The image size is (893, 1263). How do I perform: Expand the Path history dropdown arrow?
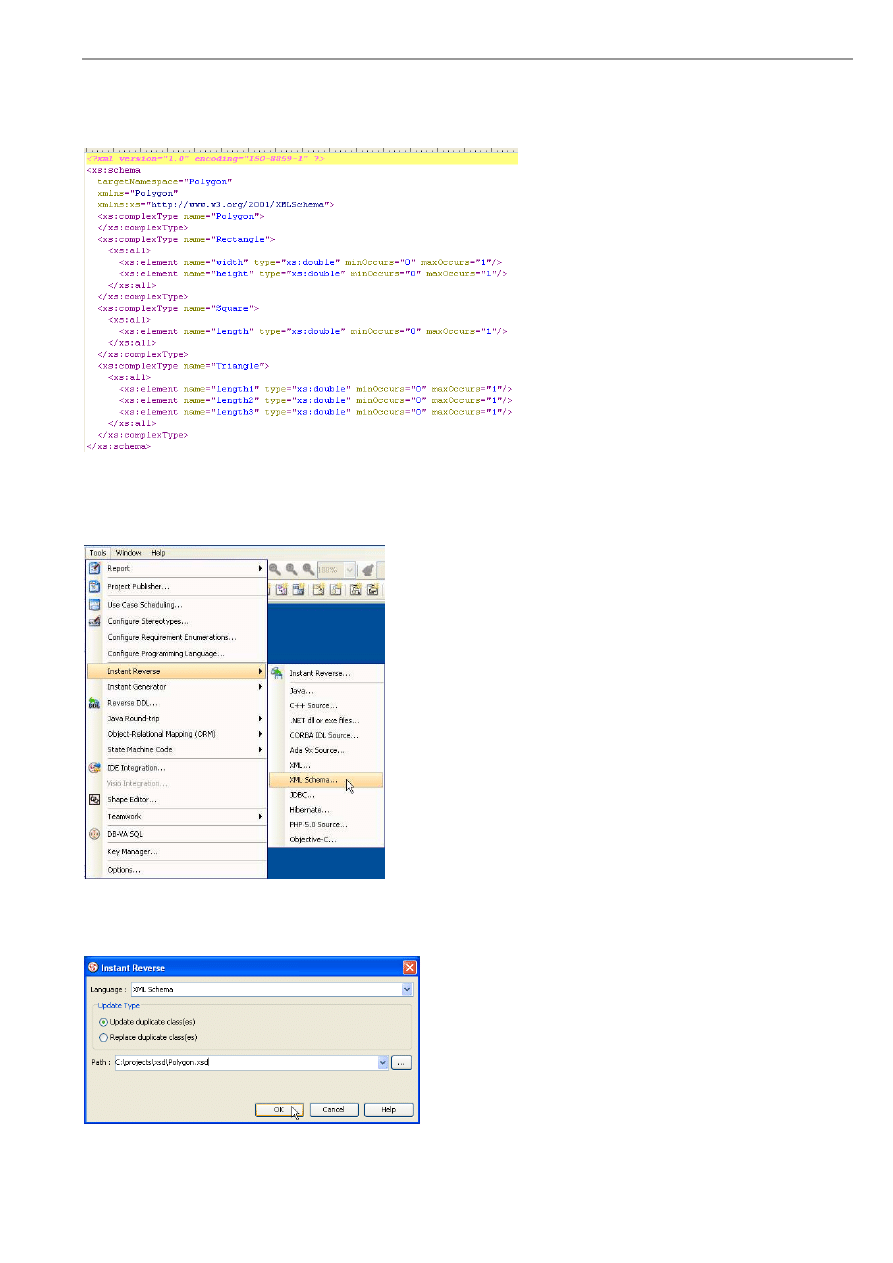tap(383, 1063)
